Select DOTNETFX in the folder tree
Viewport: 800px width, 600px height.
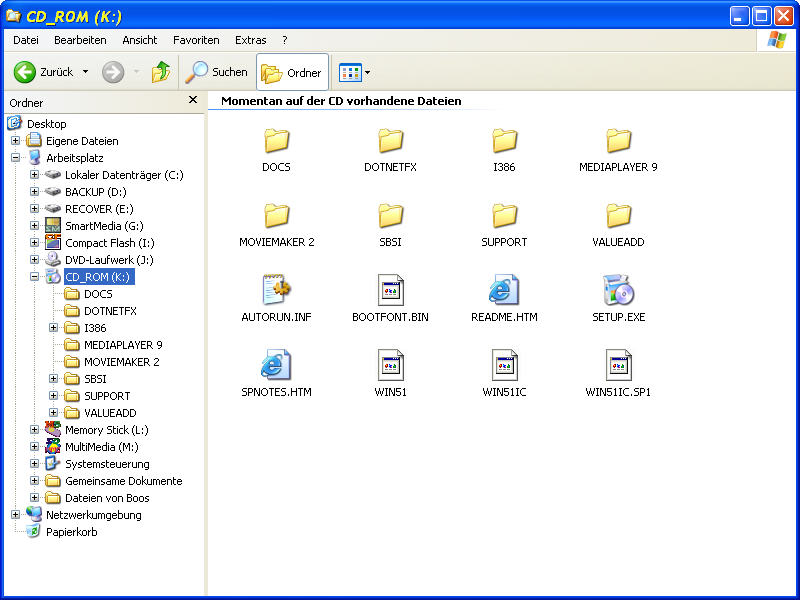(x=110, y=311)
